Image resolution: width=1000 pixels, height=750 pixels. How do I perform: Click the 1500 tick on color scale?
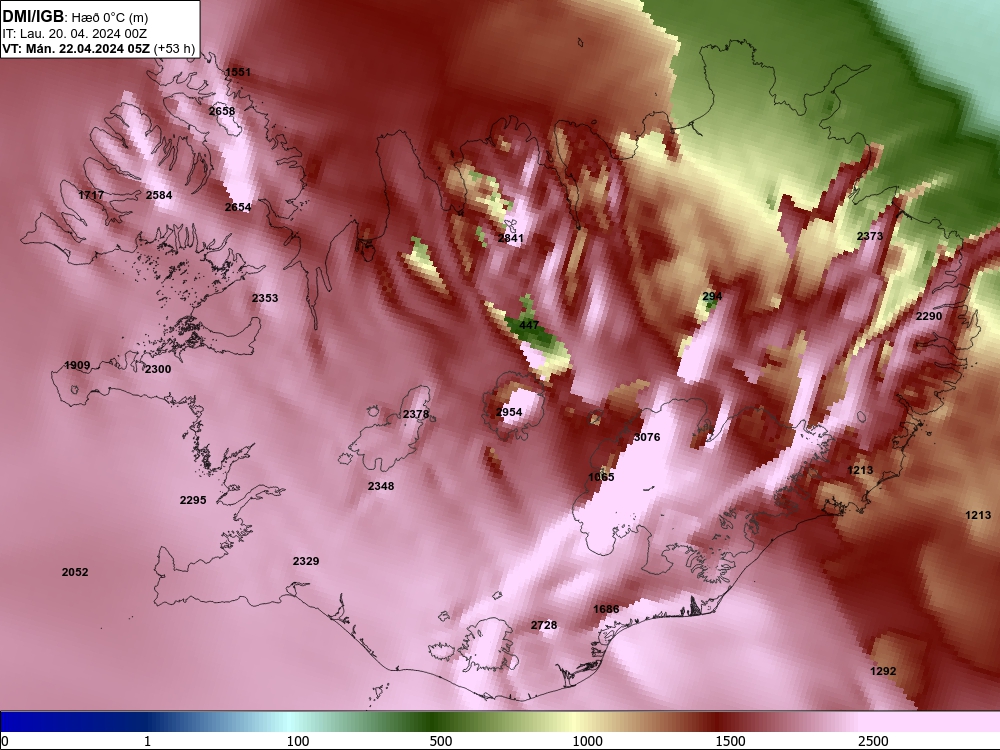(x=730, y=741)
